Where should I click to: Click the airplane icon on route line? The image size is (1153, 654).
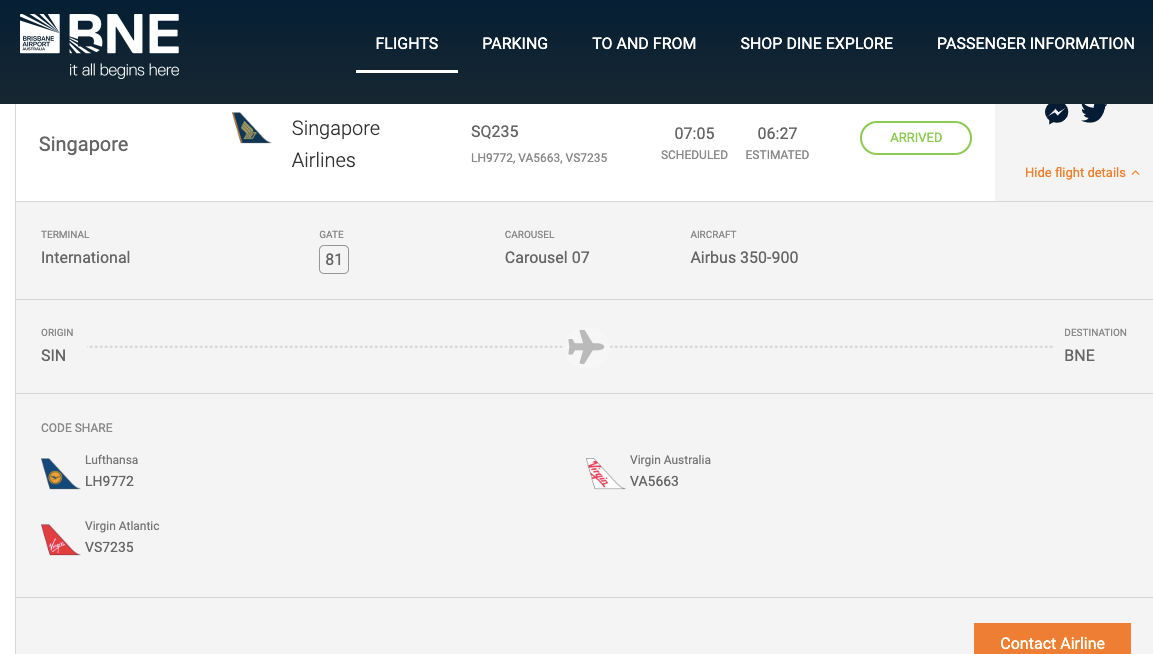(x=586, y=347)
